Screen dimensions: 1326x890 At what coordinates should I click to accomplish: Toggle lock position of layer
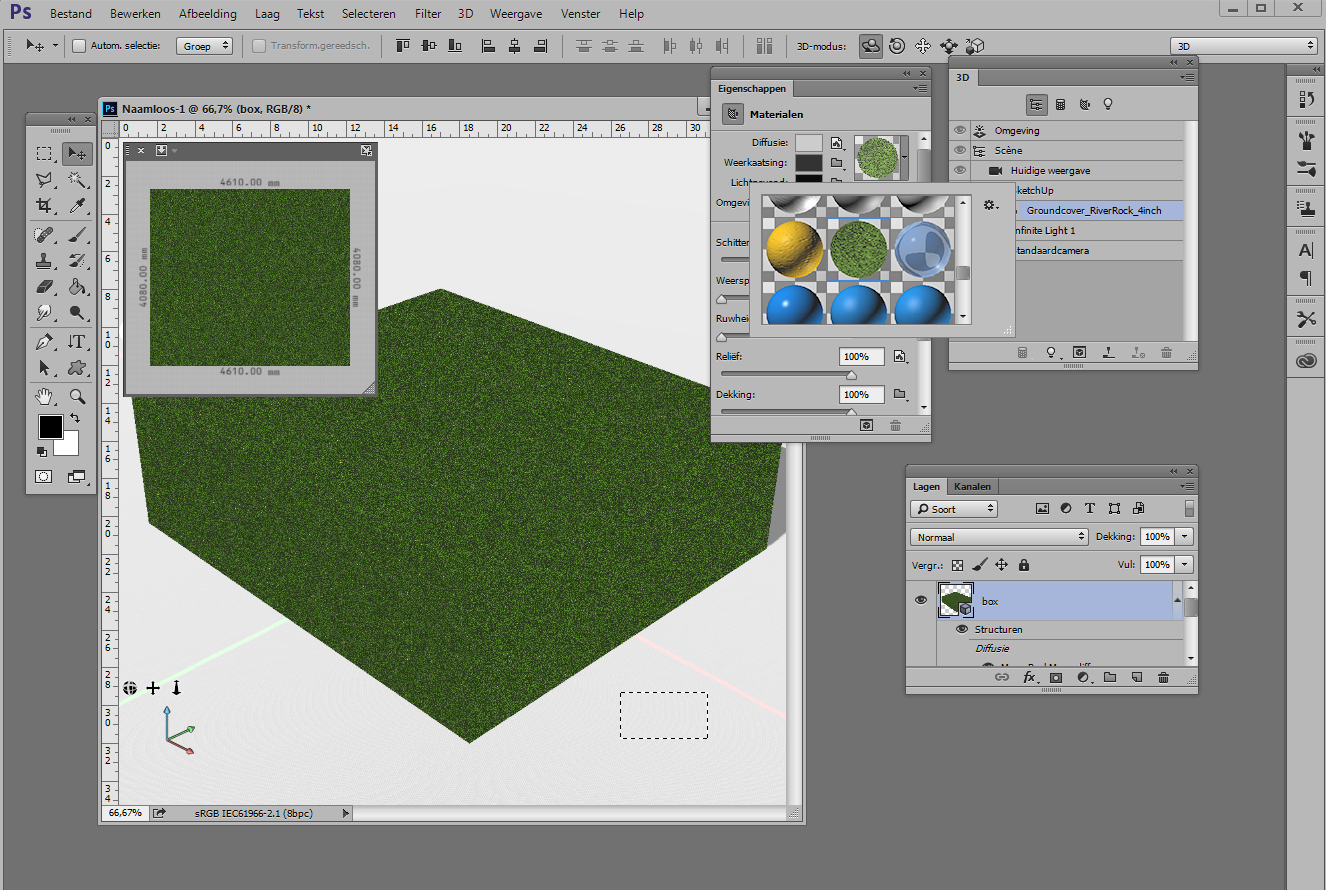point(1001,565)
